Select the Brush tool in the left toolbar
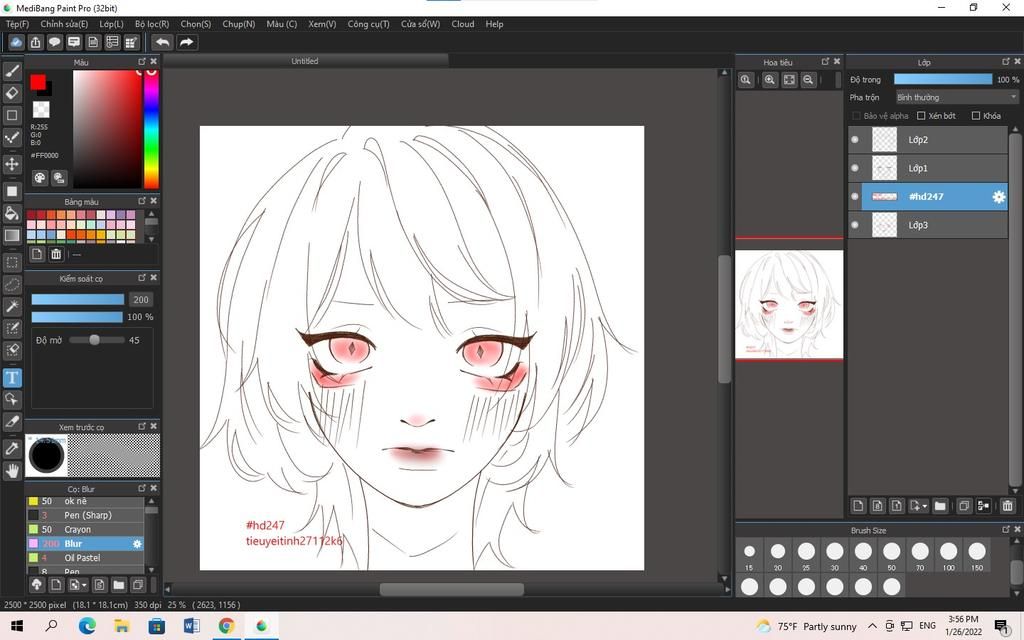This screenshot has width=1024, height=640. pos(12,71)
